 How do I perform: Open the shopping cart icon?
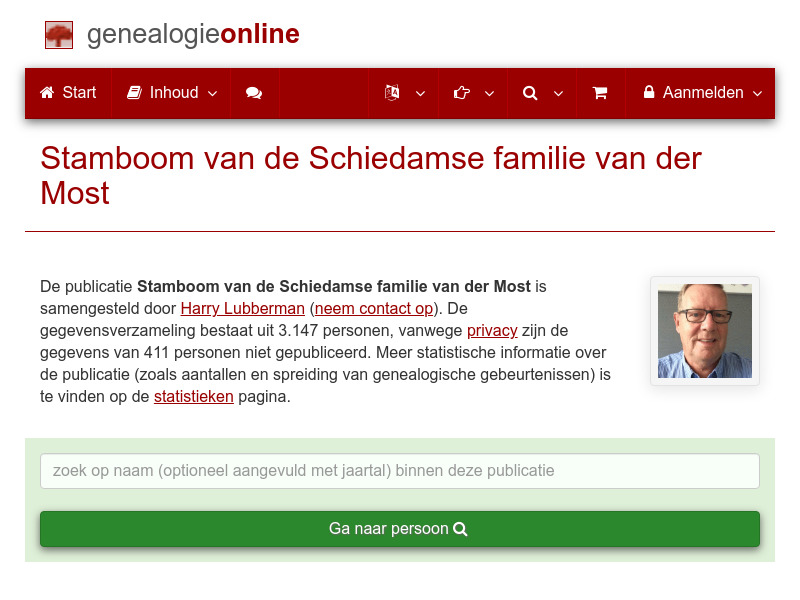pos(600,92)
